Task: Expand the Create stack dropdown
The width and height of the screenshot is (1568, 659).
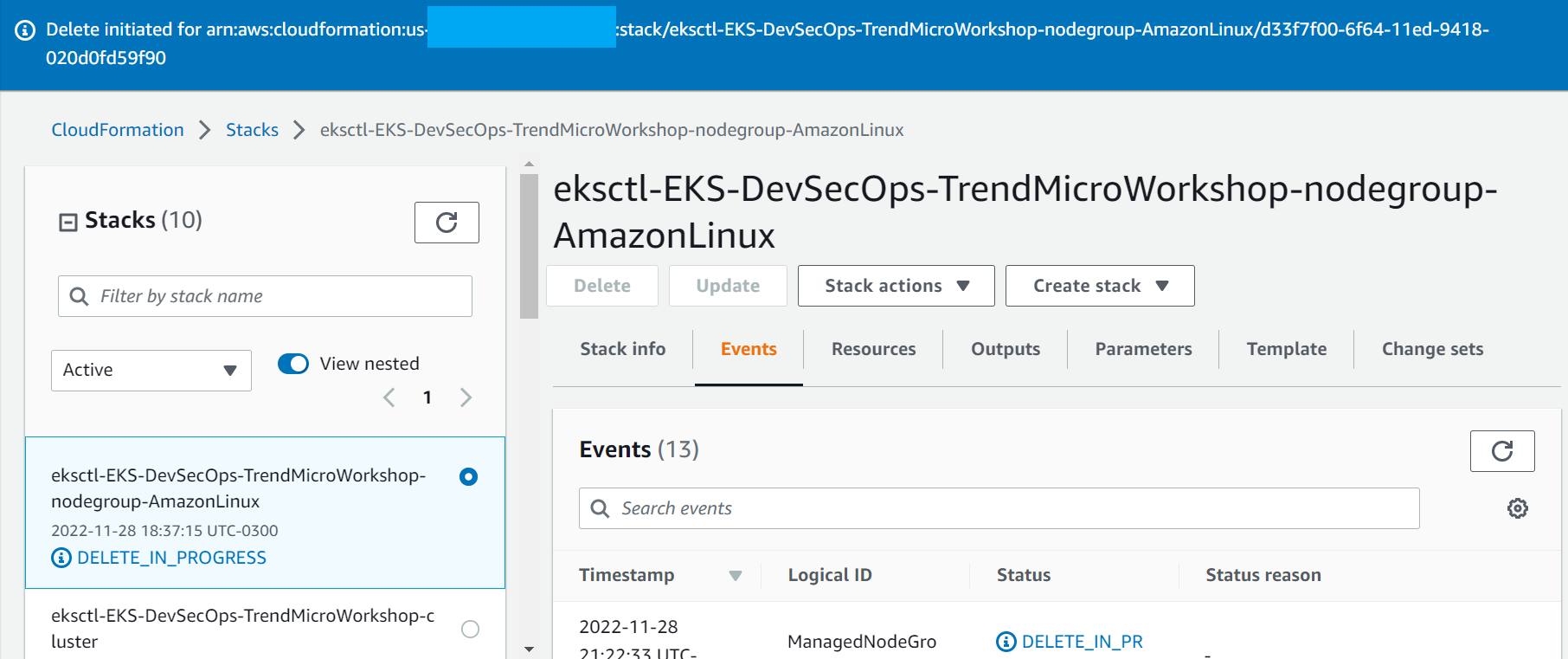Action: 1100,286
